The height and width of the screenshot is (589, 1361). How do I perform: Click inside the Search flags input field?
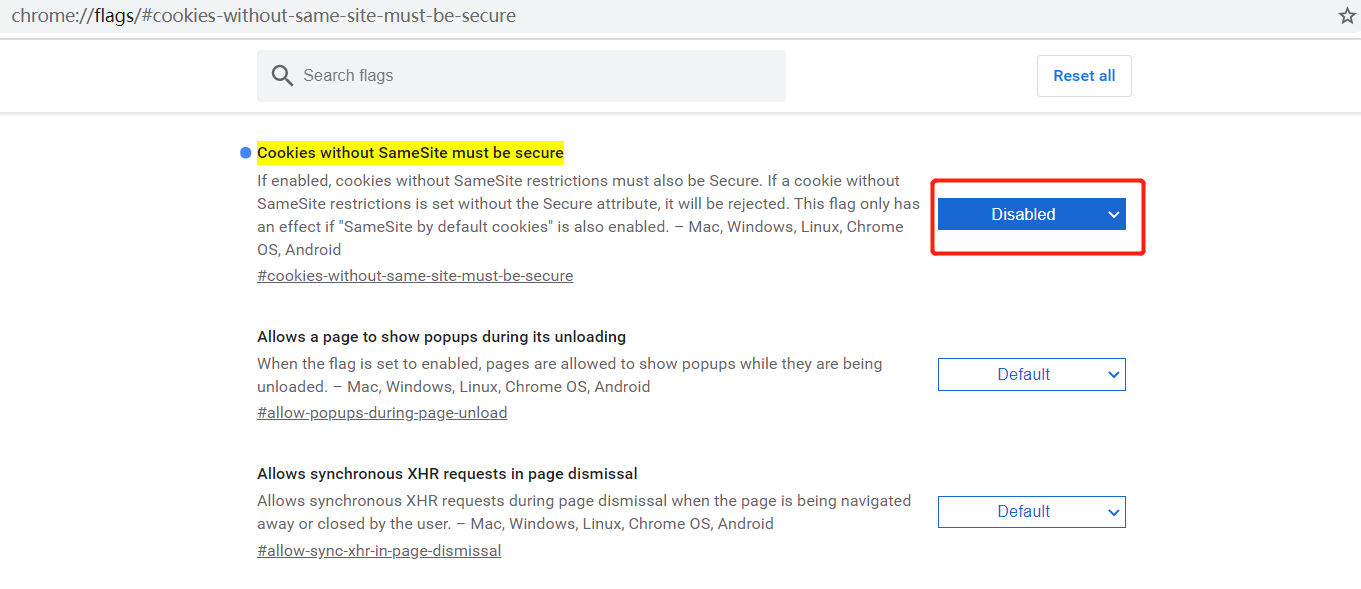click(x=520, y=75)
